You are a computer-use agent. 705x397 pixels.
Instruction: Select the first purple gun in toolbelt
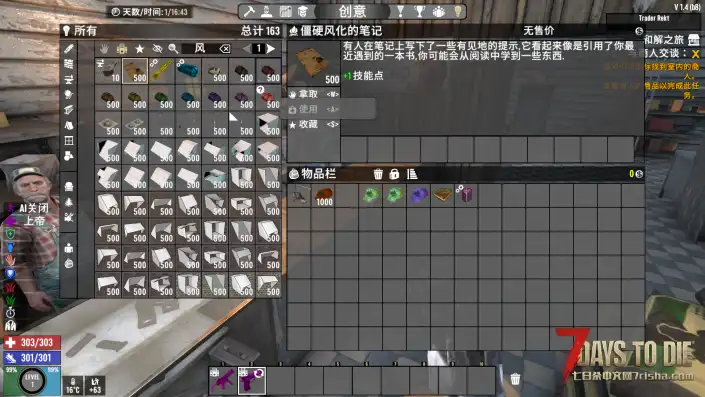[223, 381]
